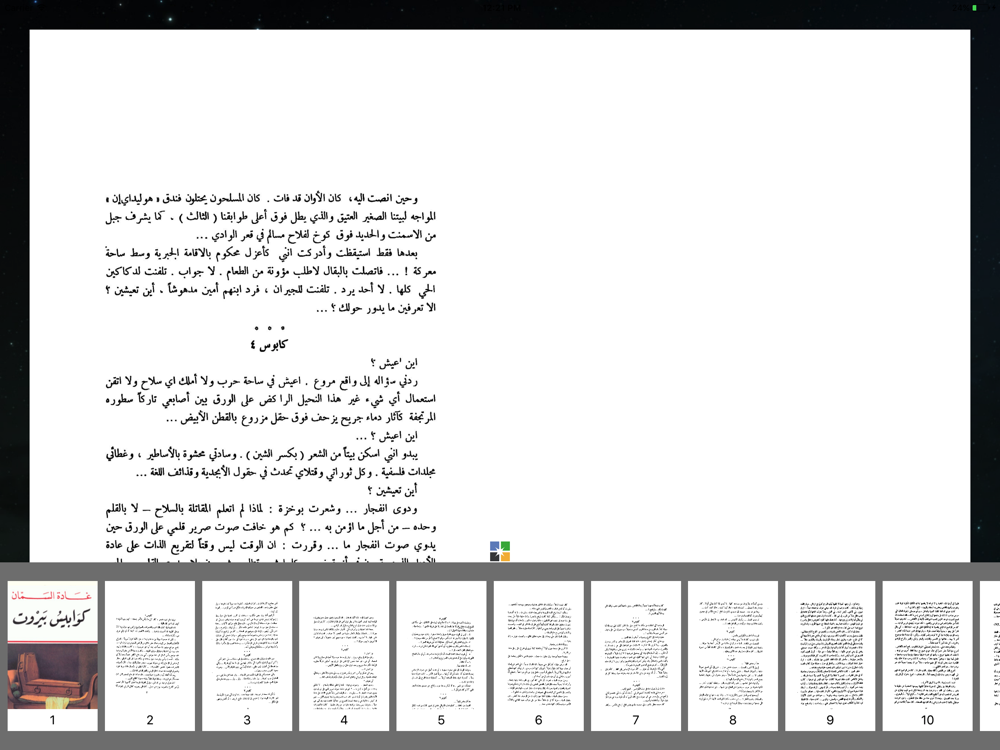Click the green battery indicator in status bar
Viewport: 1000px width, 750px height.
[974, 8]
